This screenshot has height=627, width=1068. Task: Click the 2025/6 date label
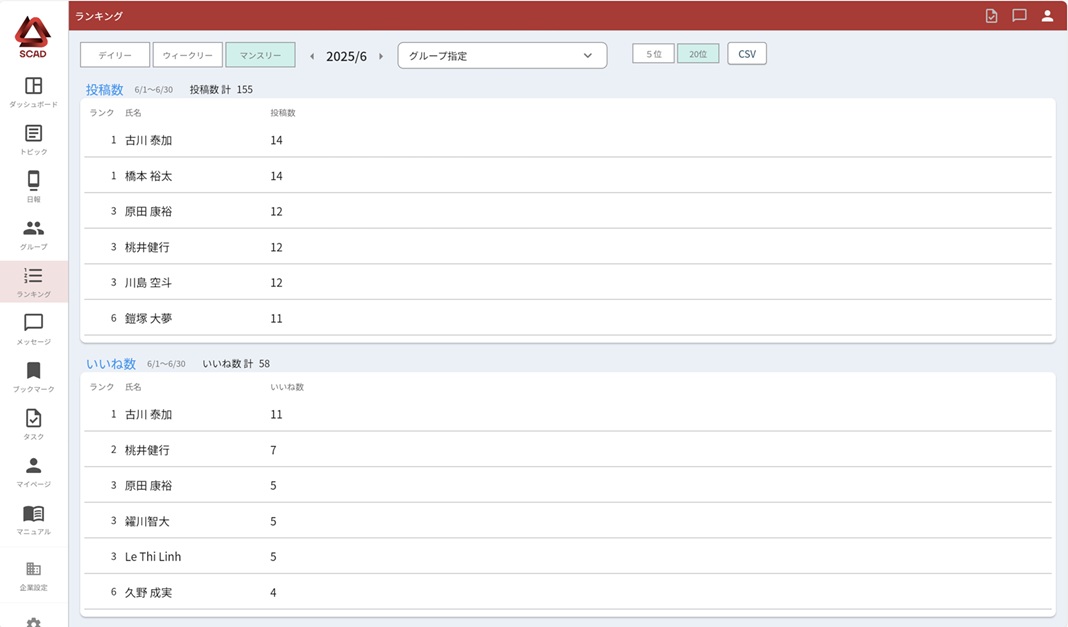tap(346, 57)
